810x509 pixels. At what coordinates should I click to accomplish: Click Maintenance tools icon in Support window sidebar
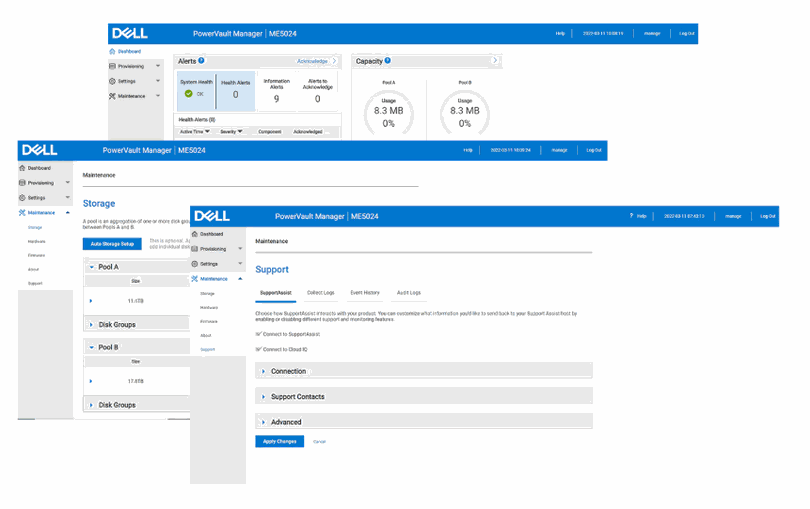click(195, 279)
